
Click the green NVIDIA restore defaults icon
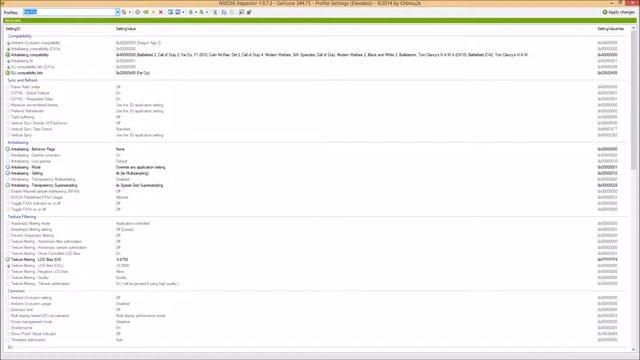coord(146,12)
